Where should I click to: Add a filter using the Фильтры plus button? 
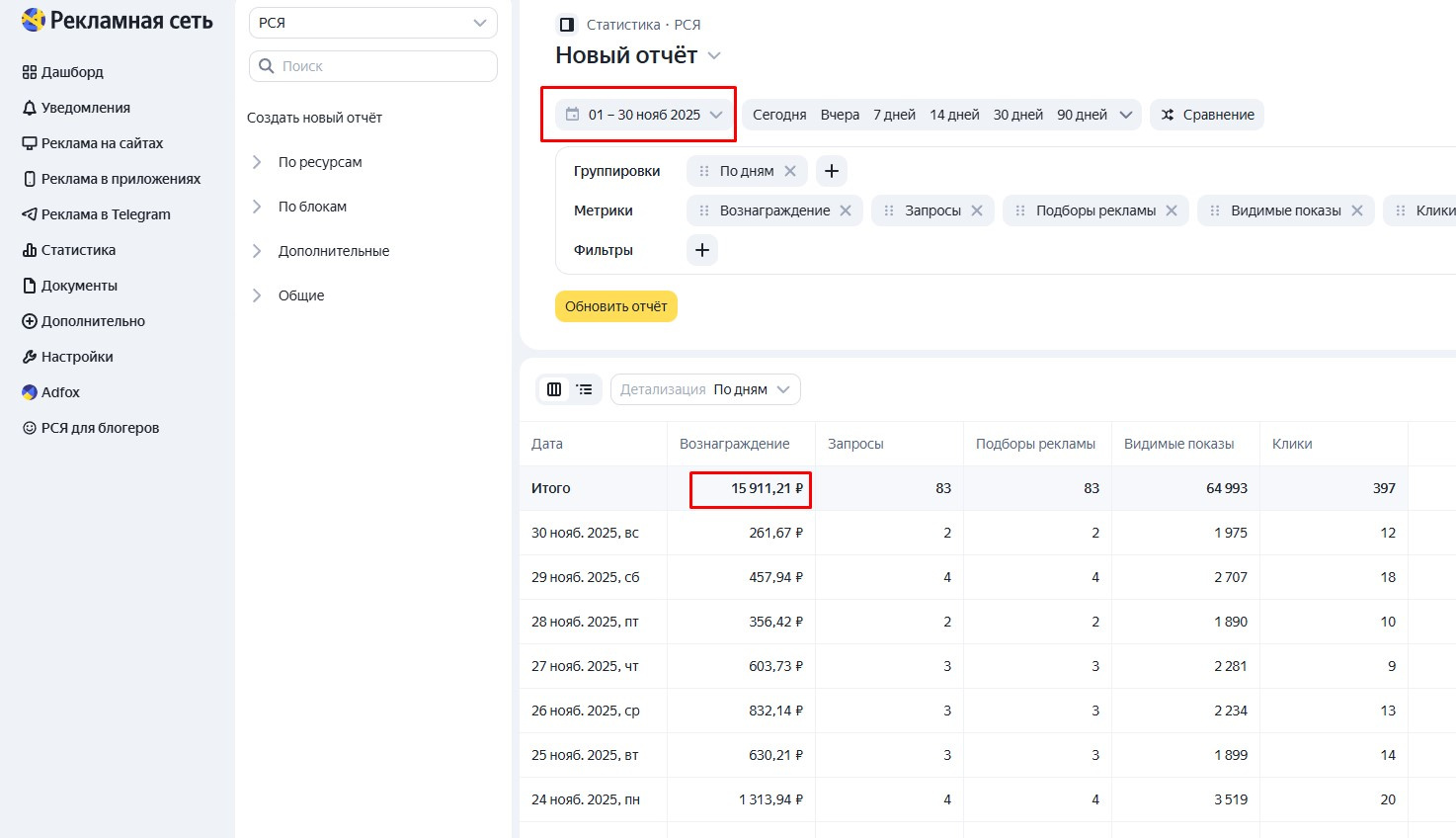tap(702, 250)
